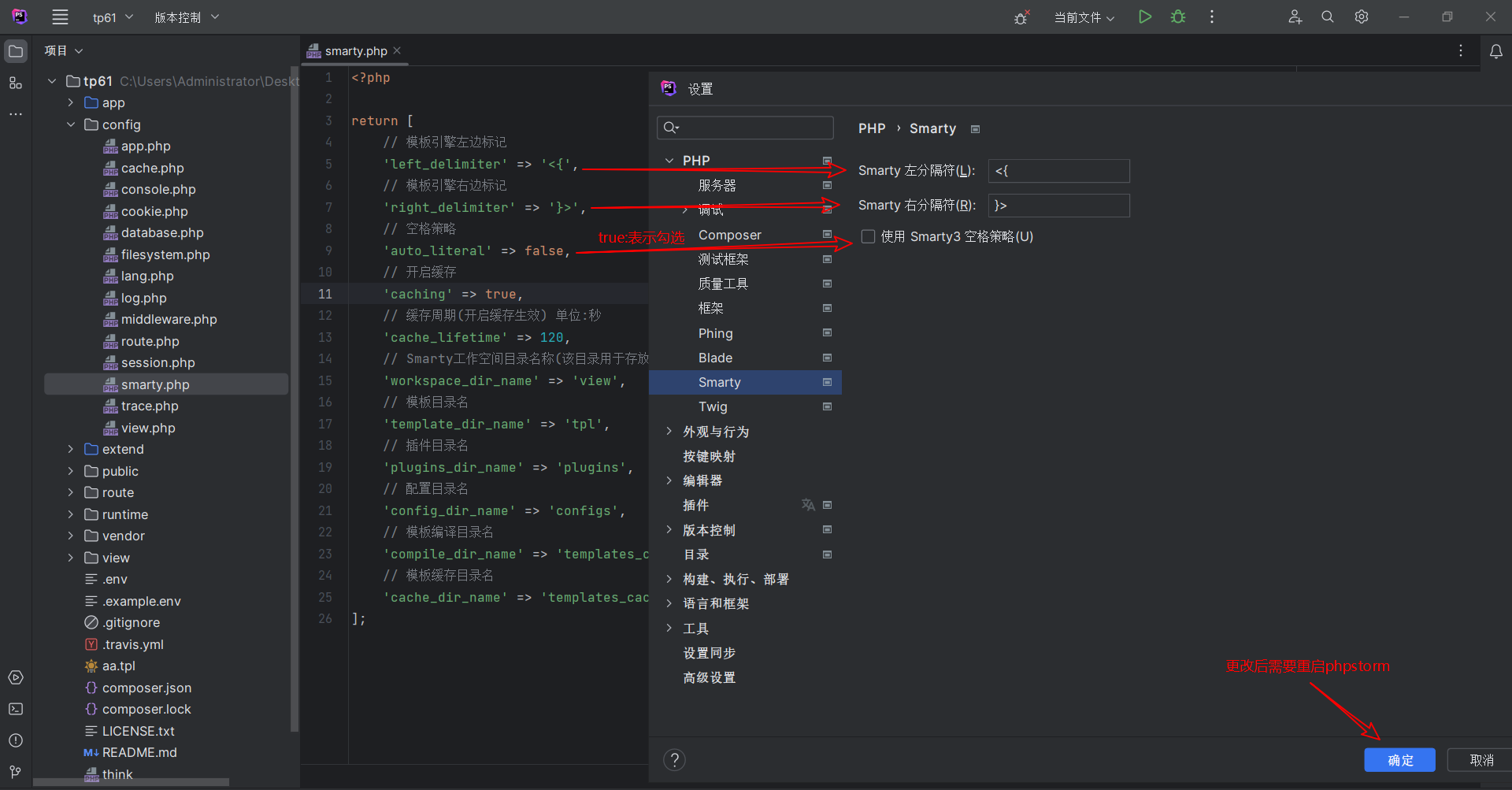Image resolution: width=1512 pixels, height=790 pixels.
Task: Collapse the tp61 root folder
Action: (x=52, y=81)
